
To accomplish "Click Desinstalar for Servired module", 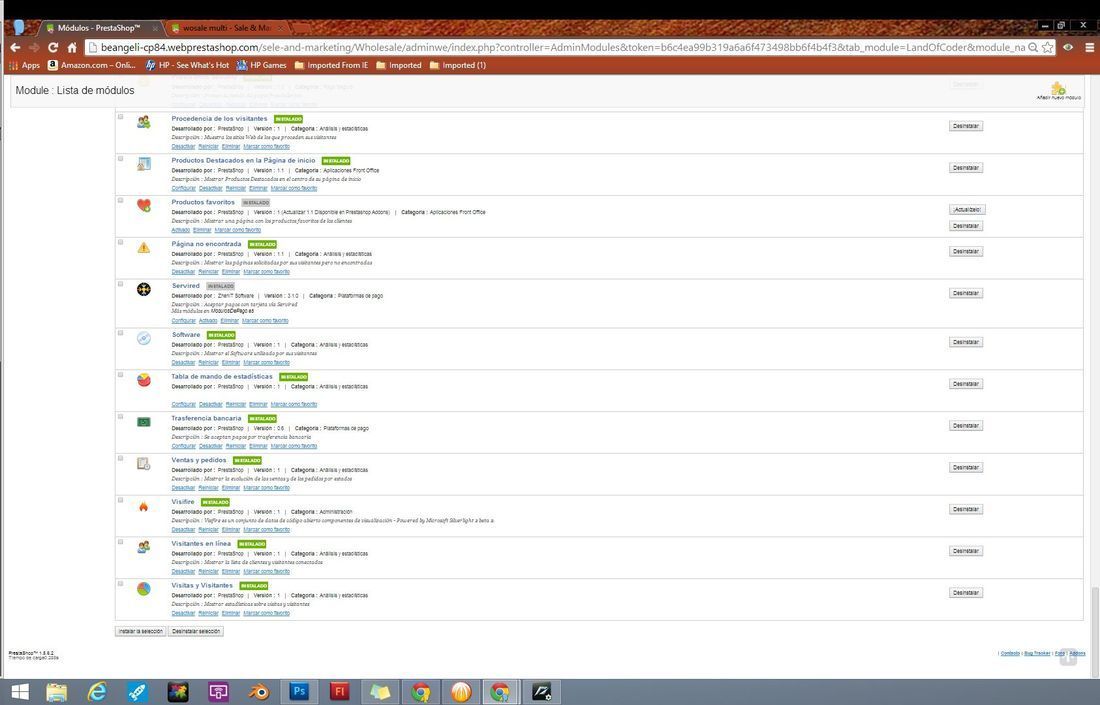I will 965,293.
